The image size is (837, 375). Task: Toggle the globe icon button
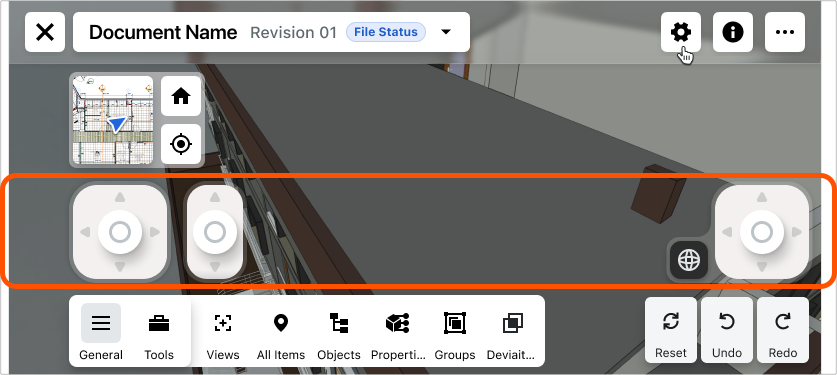[x=689, y=260]
